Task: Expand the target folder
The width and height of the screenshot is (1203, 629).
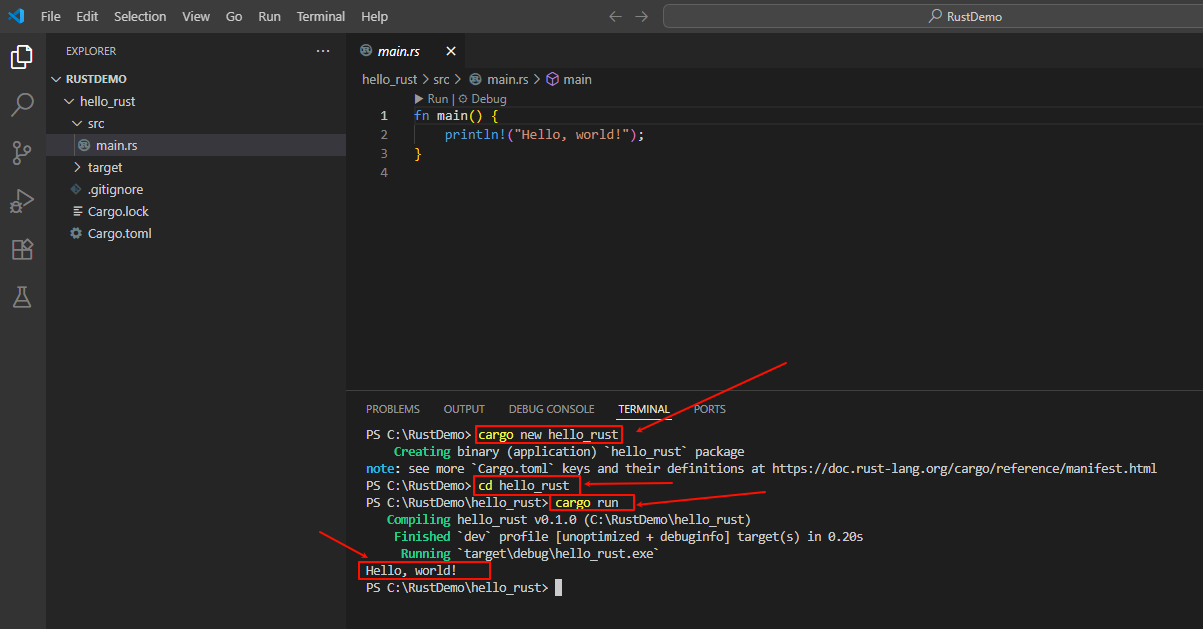Action: tap(78, 167)
